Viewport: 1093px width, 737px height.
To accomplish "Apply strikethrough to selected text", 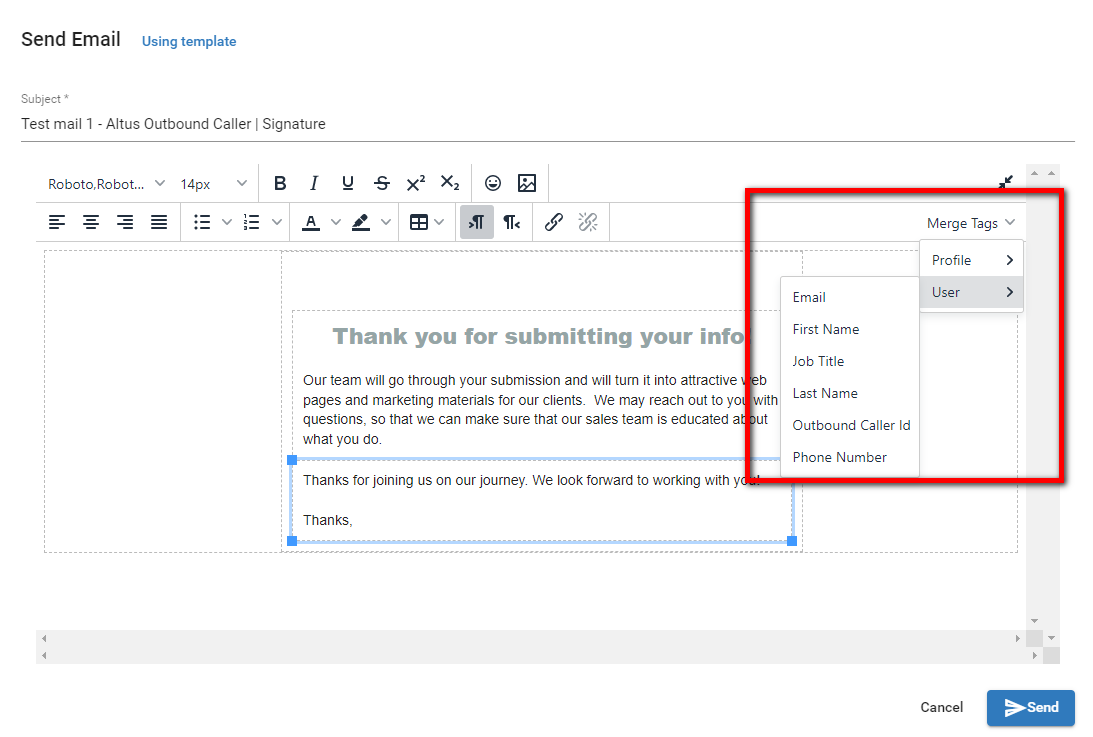I will pos(382,183).
